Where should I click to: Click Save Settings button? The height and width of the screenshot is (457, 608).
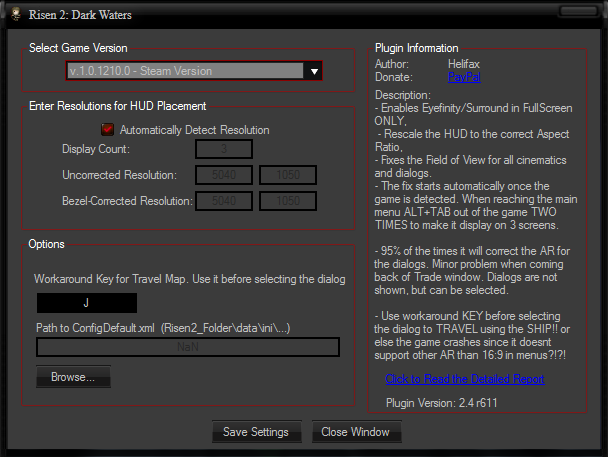(x=256, y=432)
